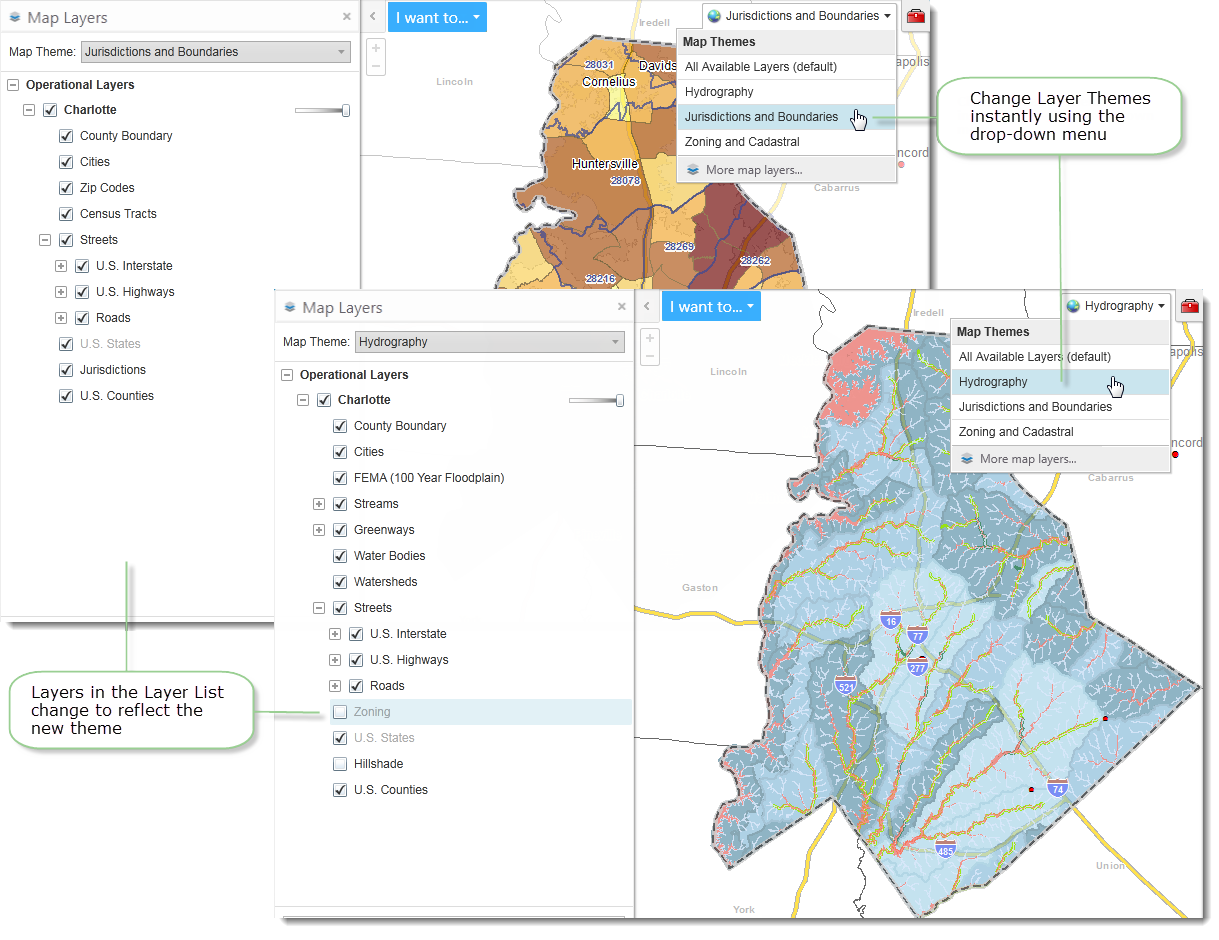Close the Hydrography Map Layers panel
Screen dimensions: 1219x940
[x=621, y=307]
